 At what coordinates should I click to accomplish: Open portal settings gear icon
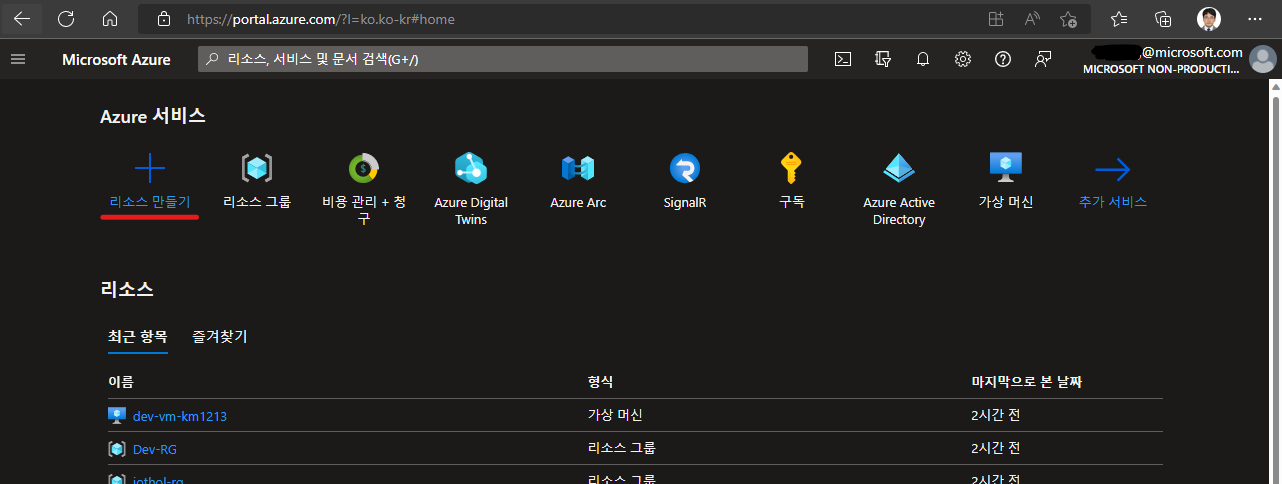(x=963, y=59)
